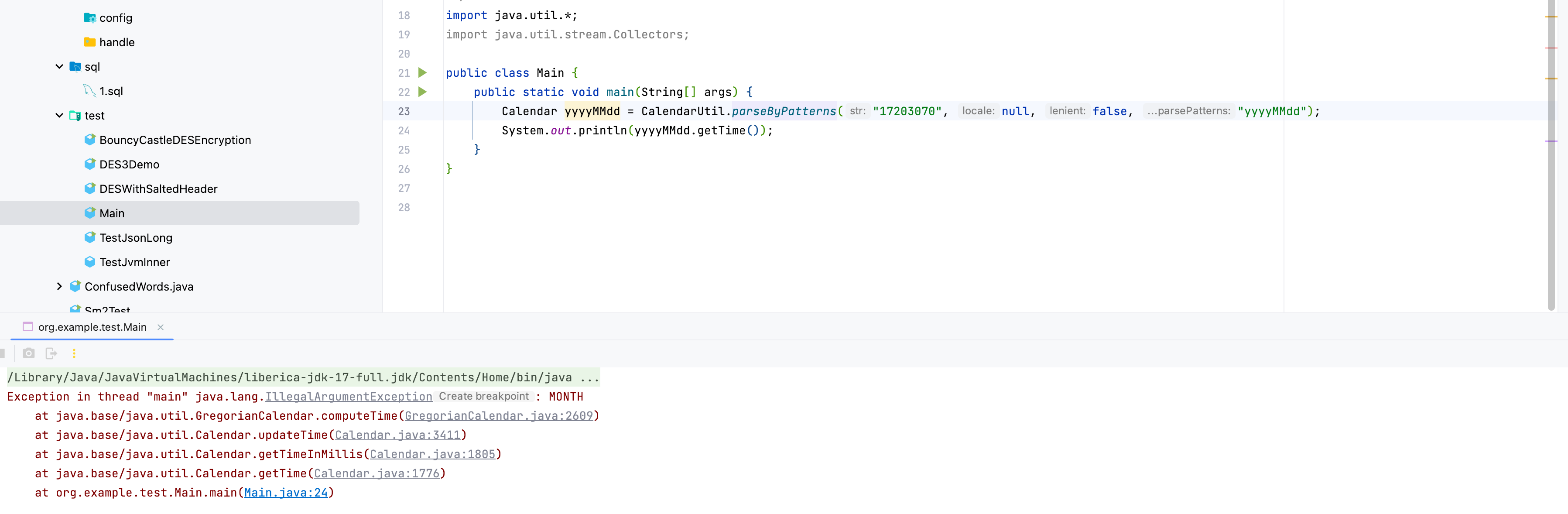
Task: Click the config folder icon
Action: pyautogui.click(x=90, y=17)
